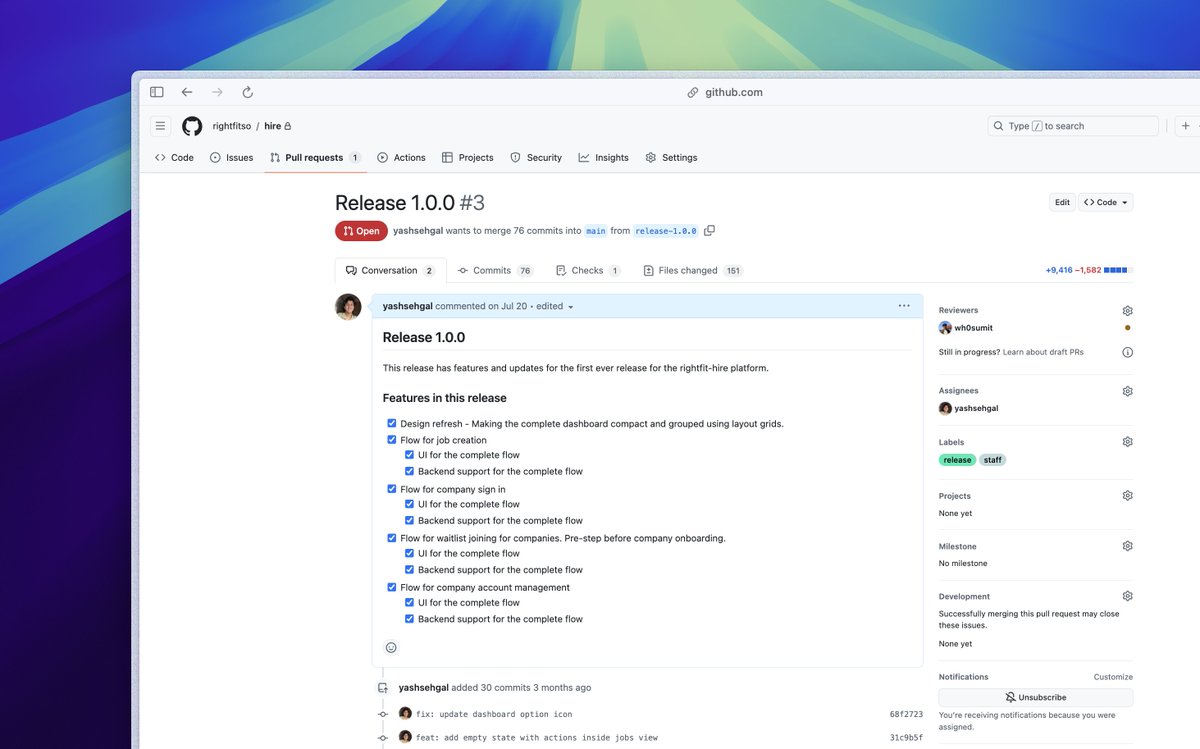Open the rightfitso organization link

pyautogui.click(x=231, y=127)
